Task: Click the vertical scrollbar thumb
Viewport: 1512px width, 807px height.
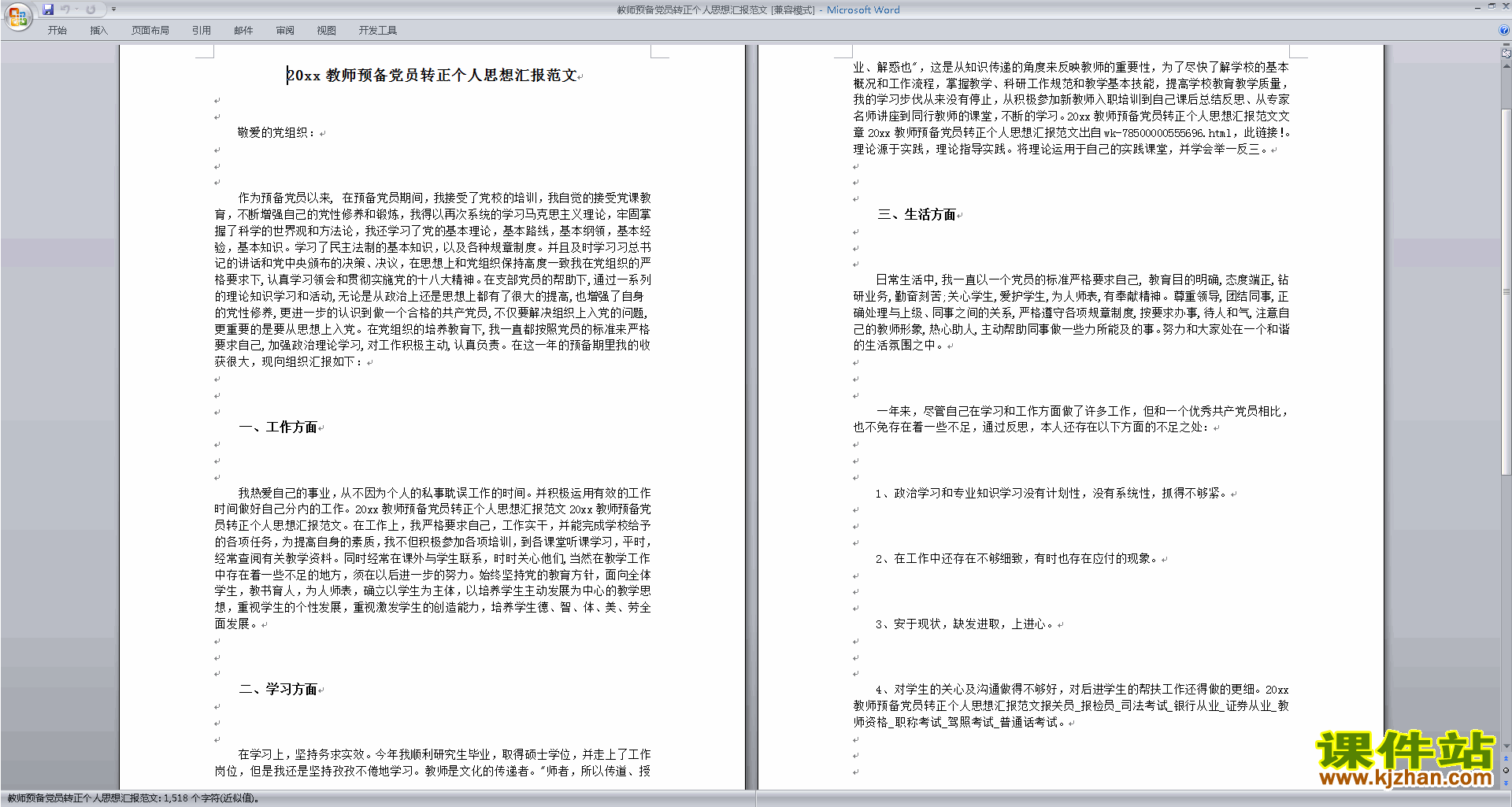Action: point(1506,291)
